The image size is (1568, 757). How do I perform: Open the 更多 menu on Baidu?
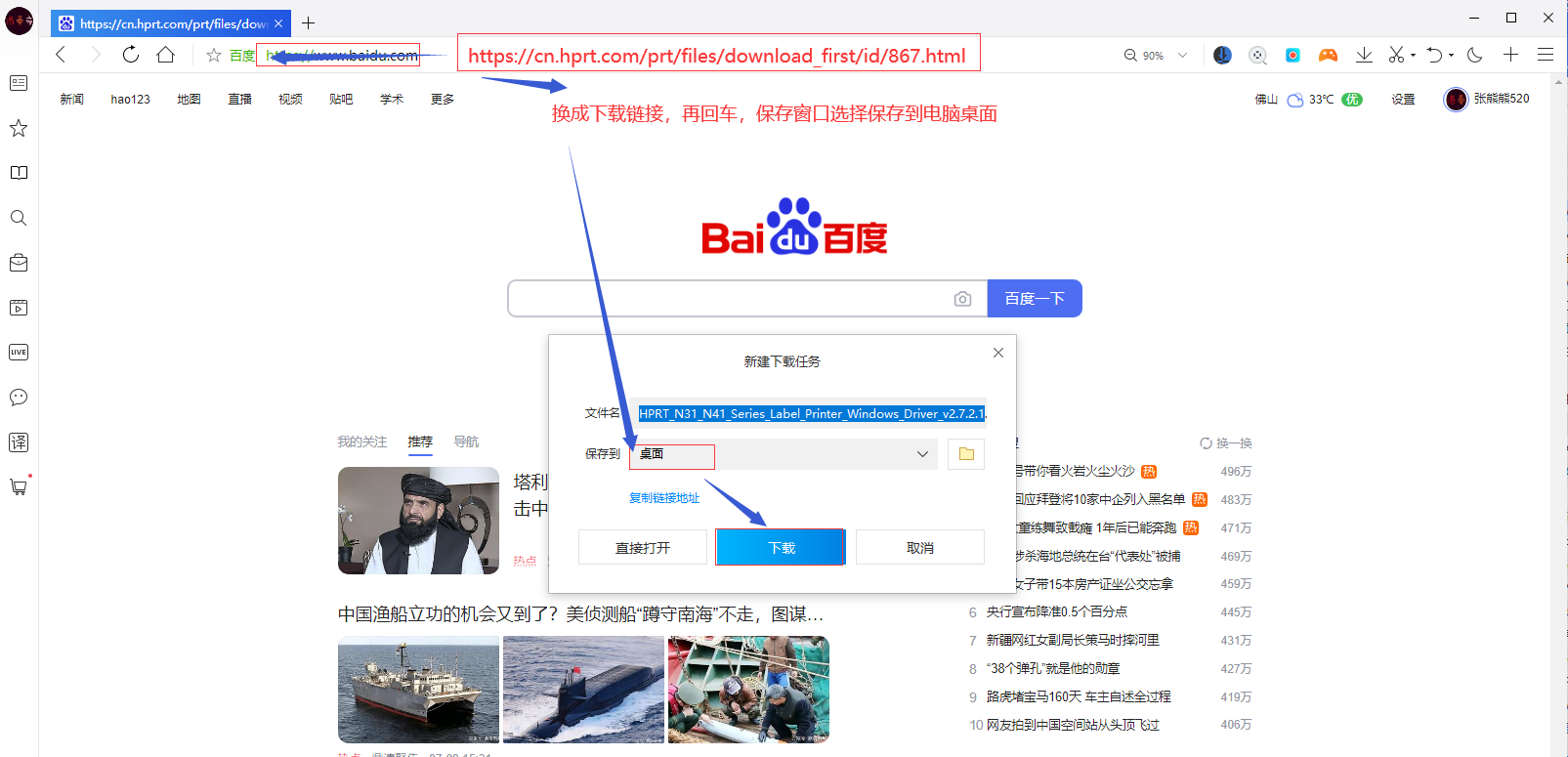(x=443, y=99)
